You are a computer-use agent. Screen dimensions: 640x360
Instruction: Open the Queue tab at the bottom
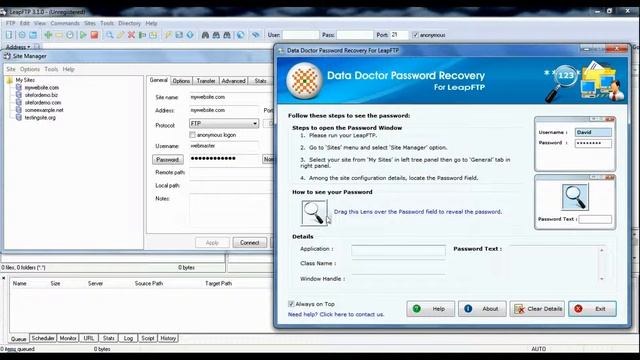18,339
